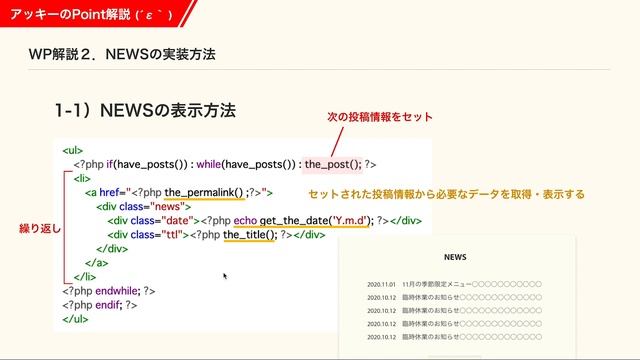Image resolution: width=640 pixels, height=360 pixels.
Task: Click the red note '次の投稿情報をセット'
Action: [x=380, y=117]
